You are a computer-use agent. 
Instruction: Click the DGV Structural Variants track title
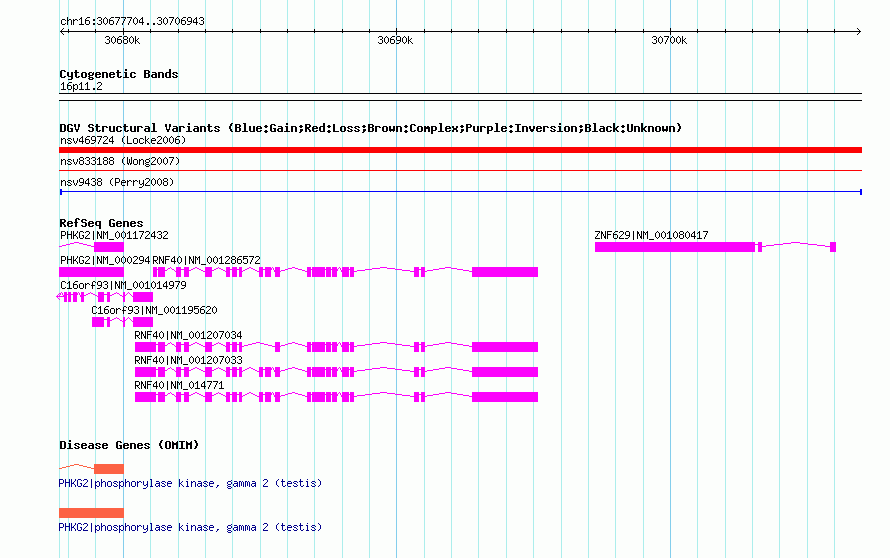[x=370, y=128]
